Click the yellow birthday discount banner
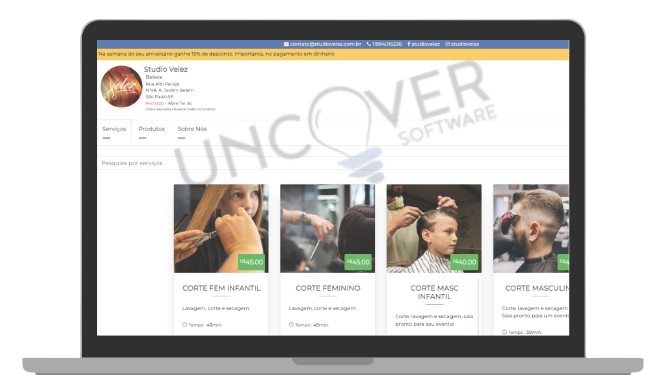 (x=333, y=54)
